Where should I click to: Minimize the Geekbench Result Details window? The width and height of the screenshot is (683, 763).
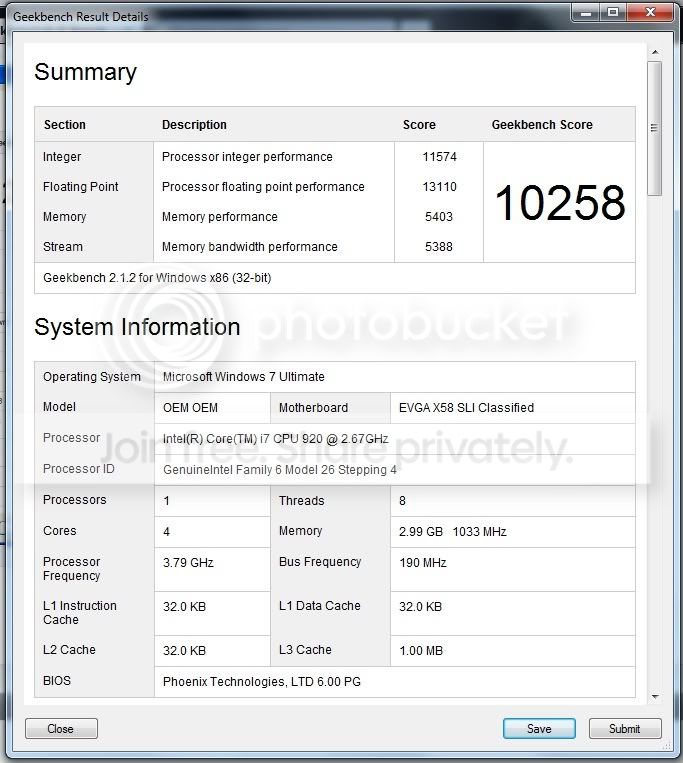pos(586,12)
